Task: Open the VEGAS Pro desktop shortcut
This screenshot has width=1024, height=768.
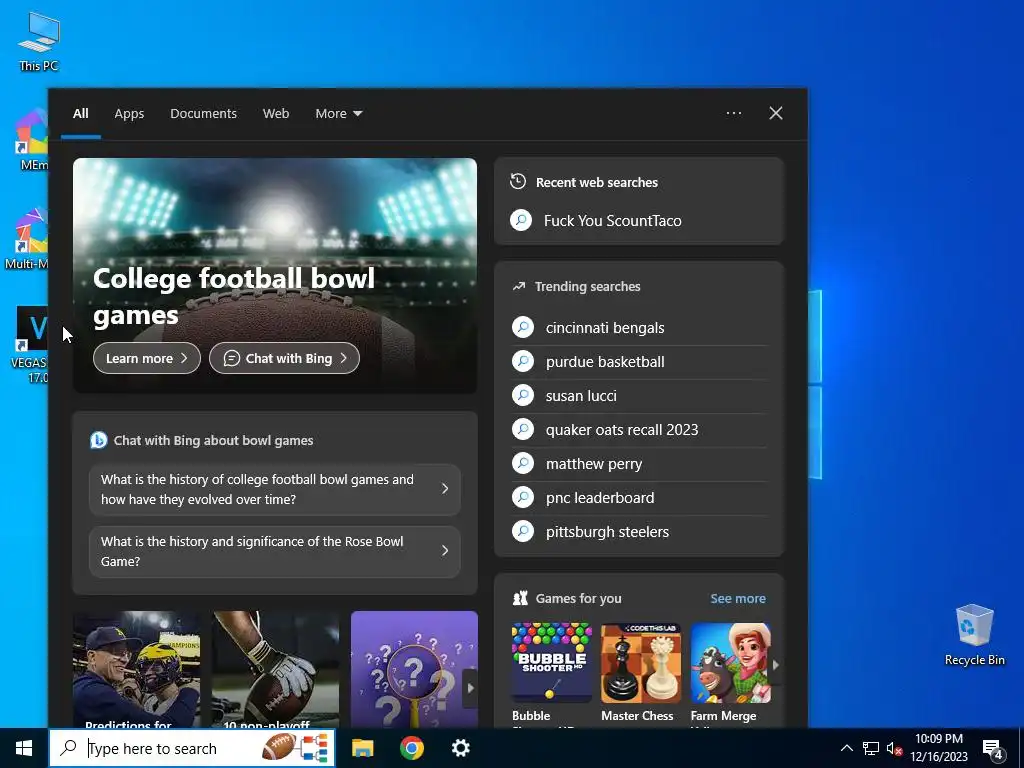Action: [30, 345]
